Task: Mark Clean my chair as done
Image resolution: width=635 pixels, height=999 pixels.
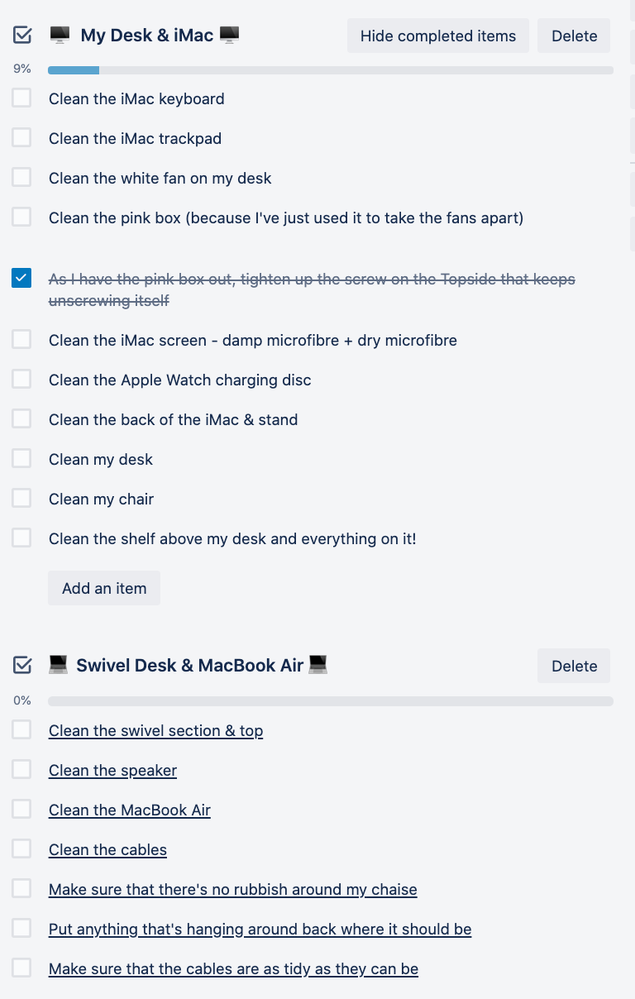Action: (x=21, y=498)
